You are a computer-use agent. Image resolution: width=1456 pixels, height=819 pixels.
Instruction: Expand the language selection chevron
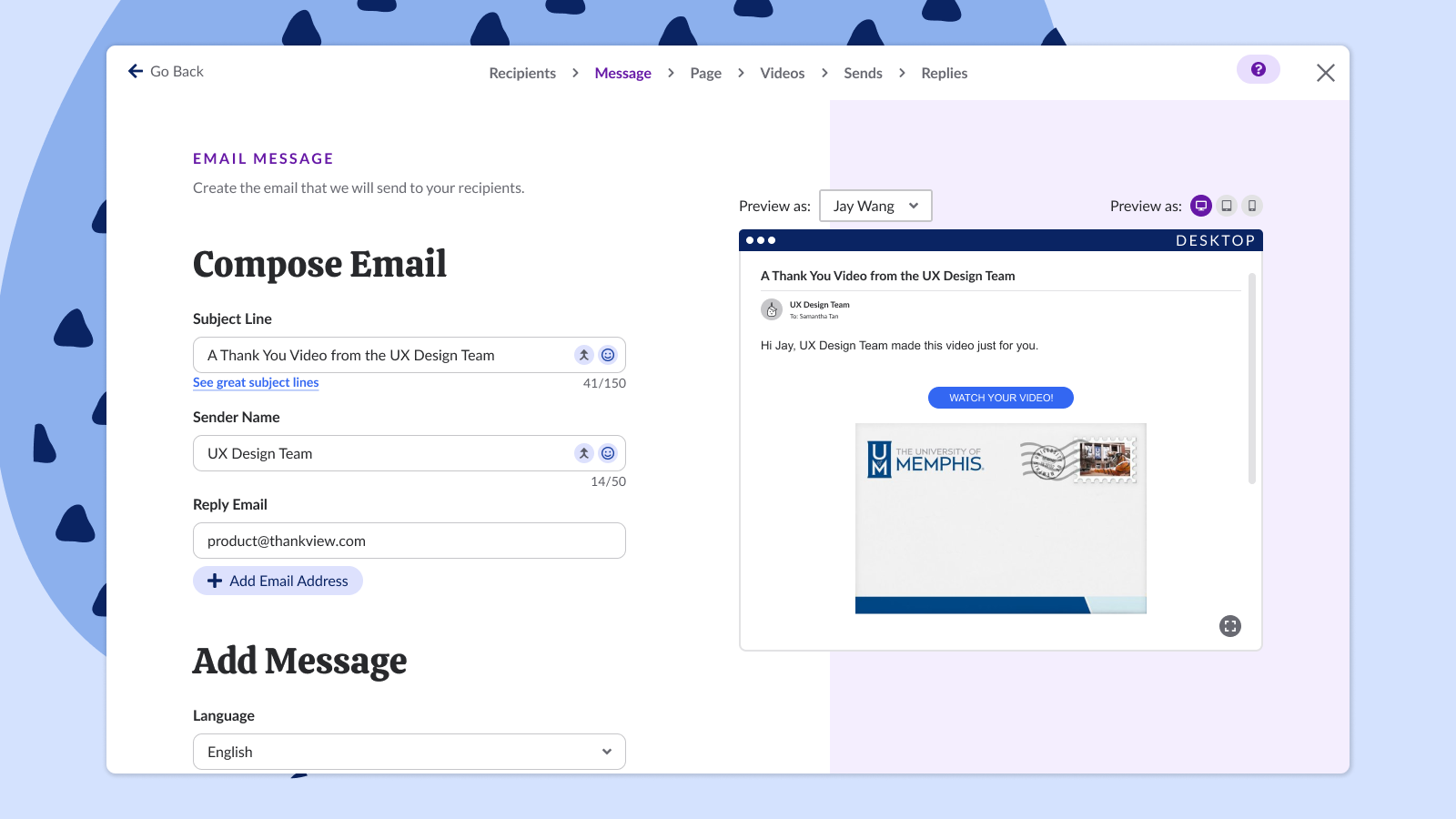[606, 752]
